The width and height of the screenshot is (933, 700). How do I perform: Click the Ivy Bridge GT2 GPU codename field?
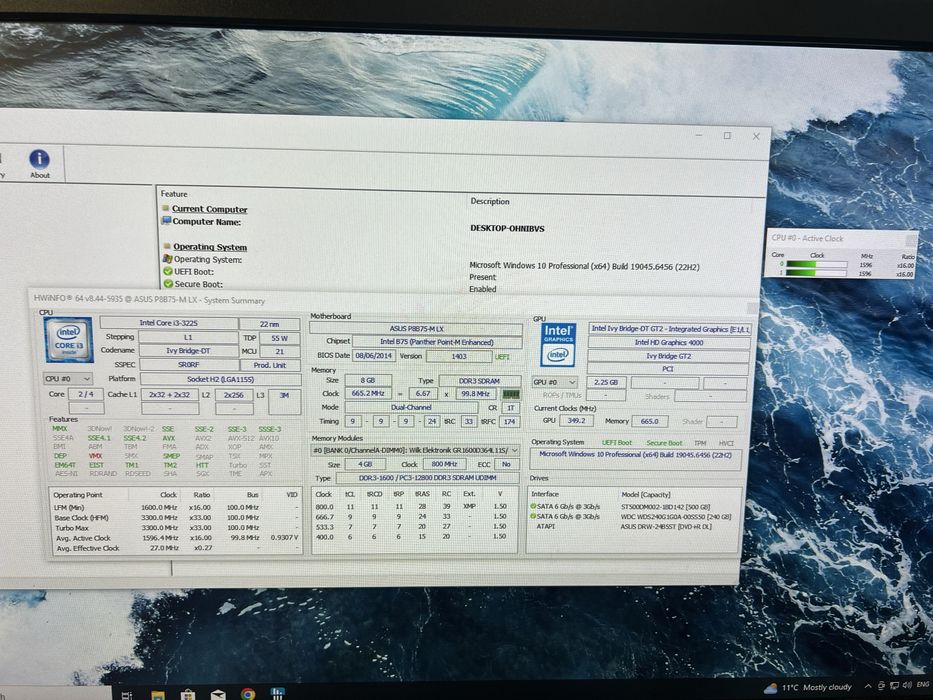[x=668, y=356]
